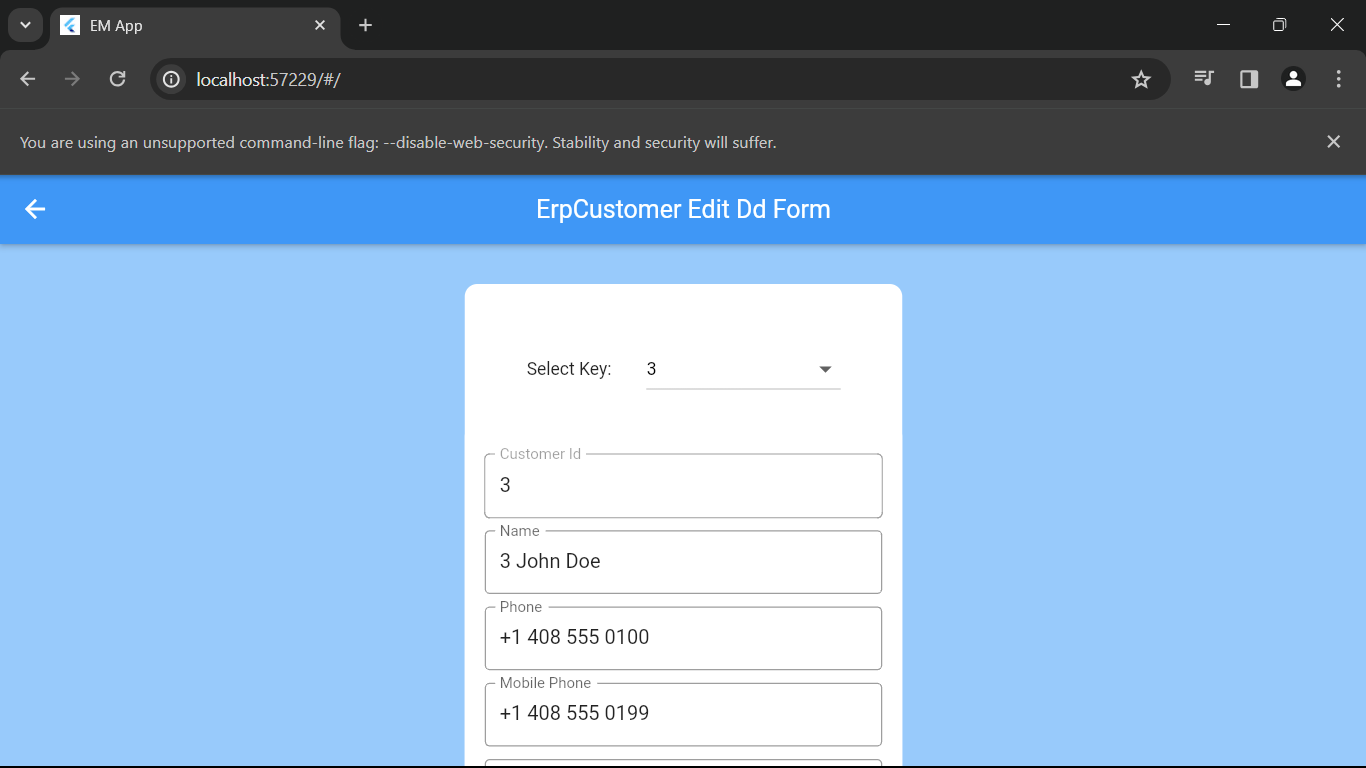Go back using the app bar arrow

(35, 209)
